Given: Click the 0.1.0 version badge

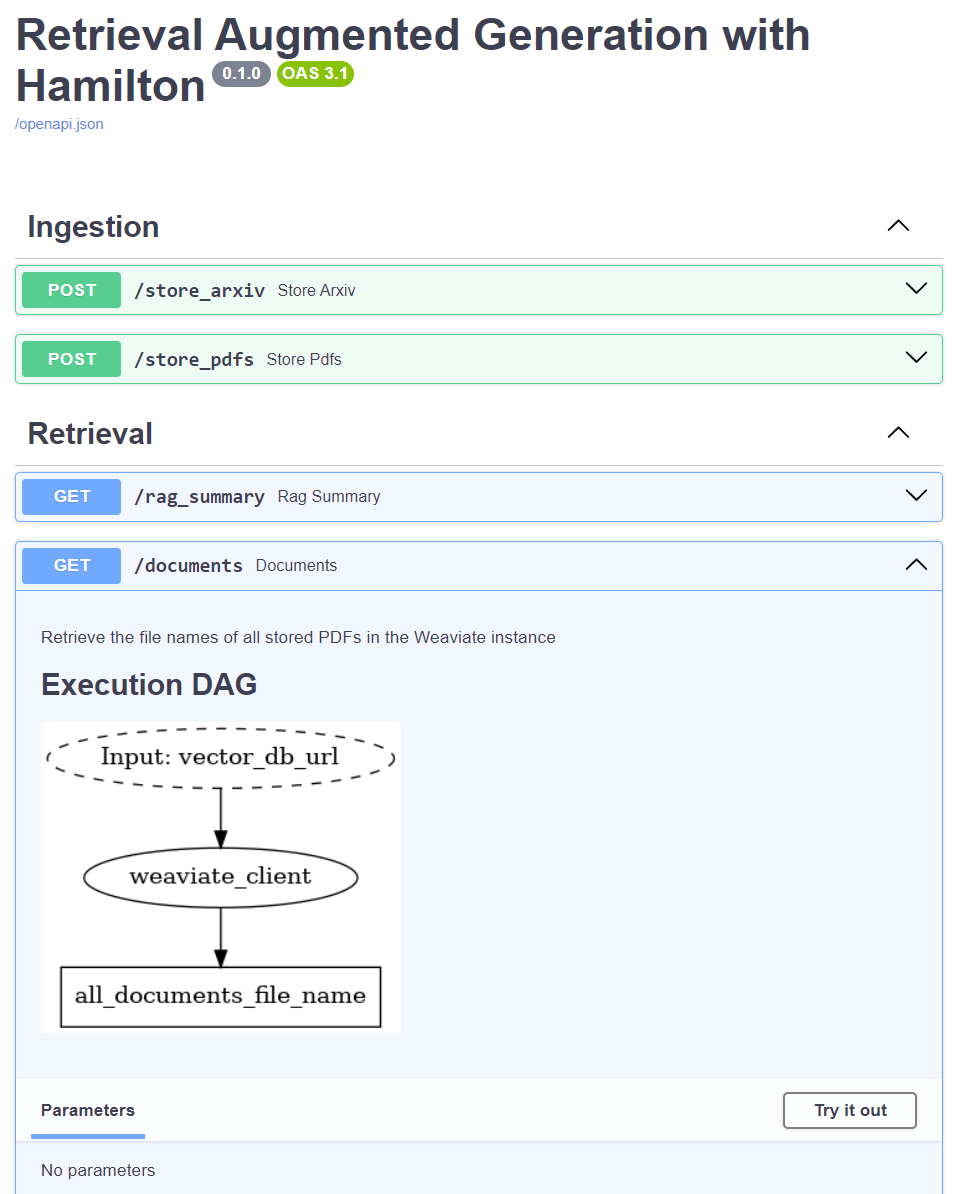Looking at the screenshot, I should pyautogui.click(x=241, y=73).
